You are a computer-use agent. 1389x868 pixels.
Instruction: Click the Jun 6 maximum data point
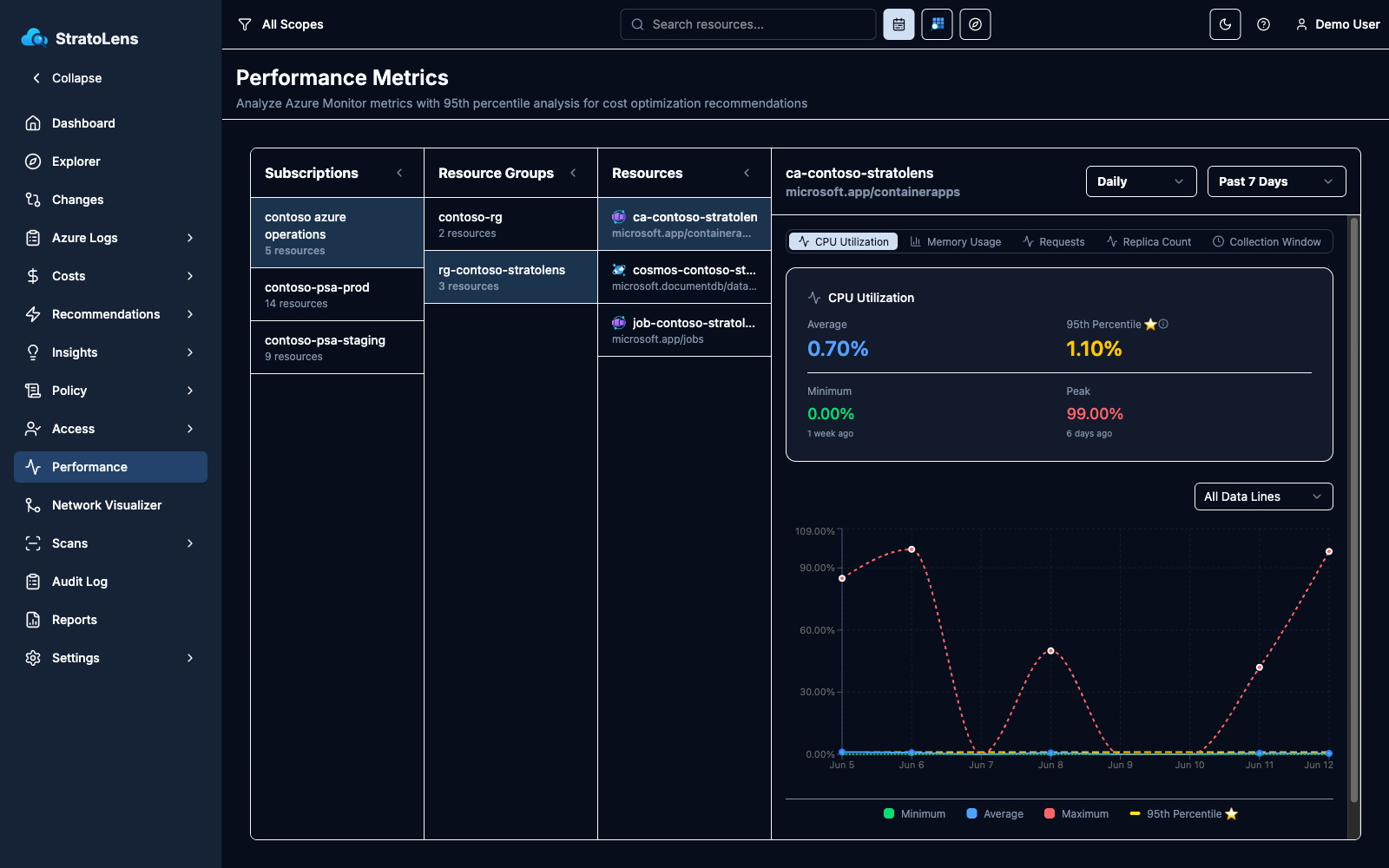tap(912, 549)
